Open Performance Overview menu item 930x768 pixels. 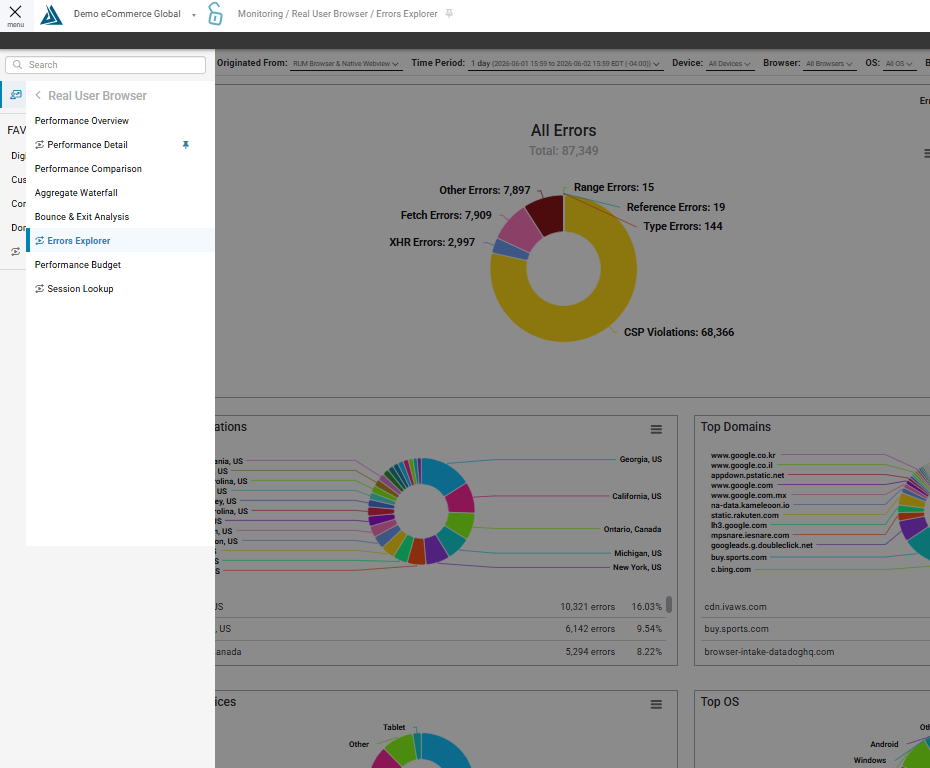120,120
